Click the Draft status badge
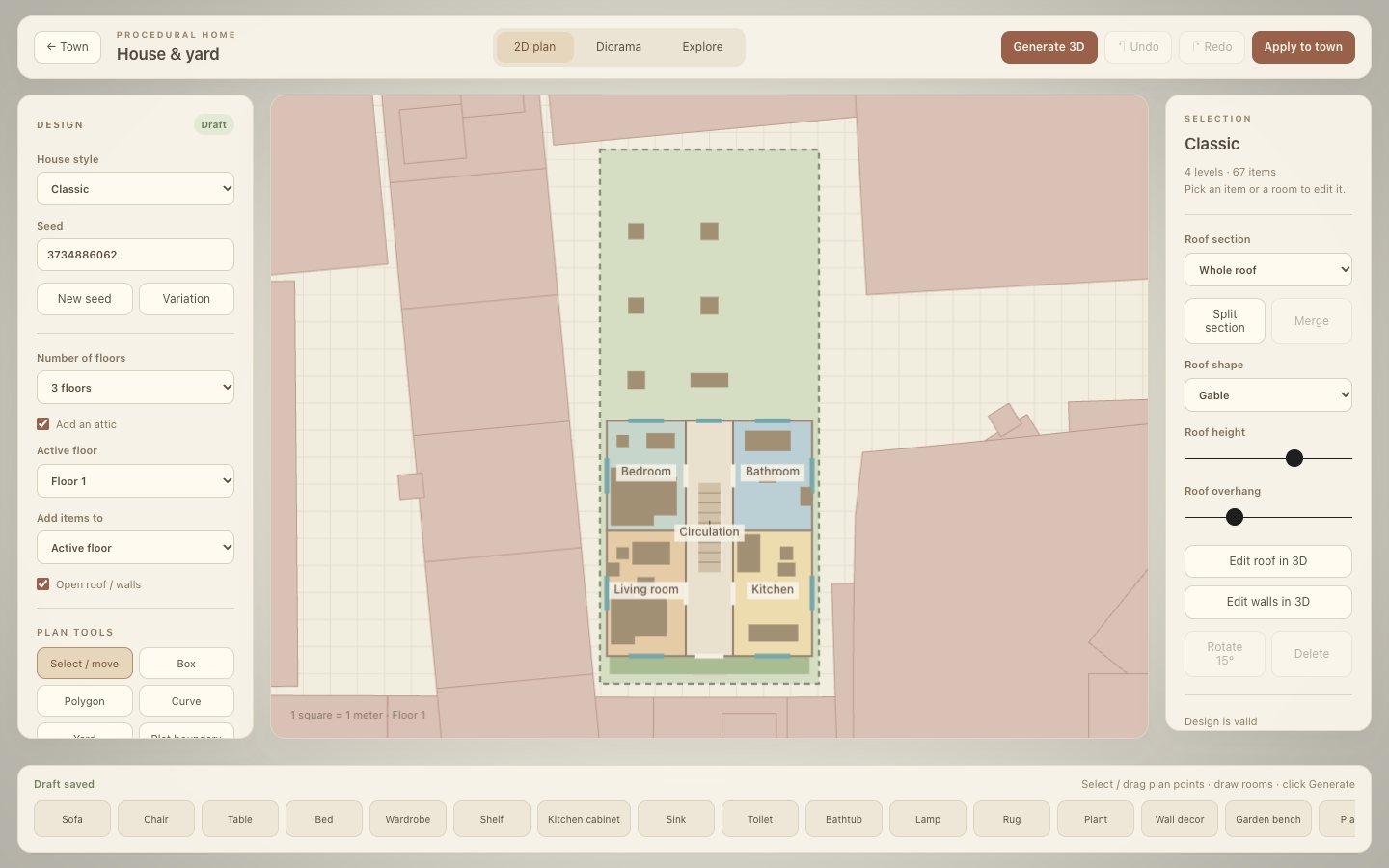This screenshot has width=1389, height=868. tap(214, 124)
